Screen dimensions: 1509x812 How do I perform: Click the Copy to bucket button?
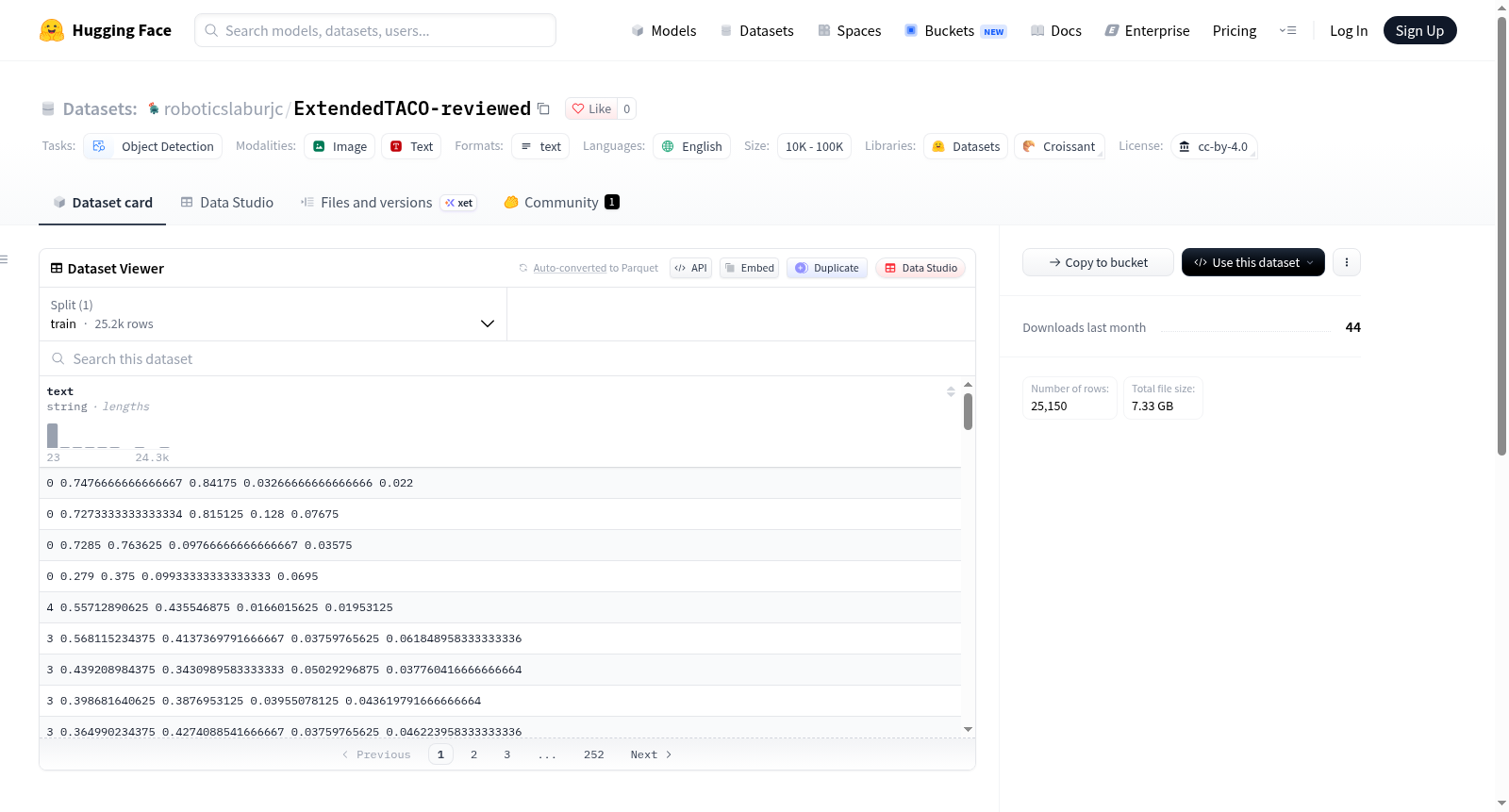coord(1098,262)
